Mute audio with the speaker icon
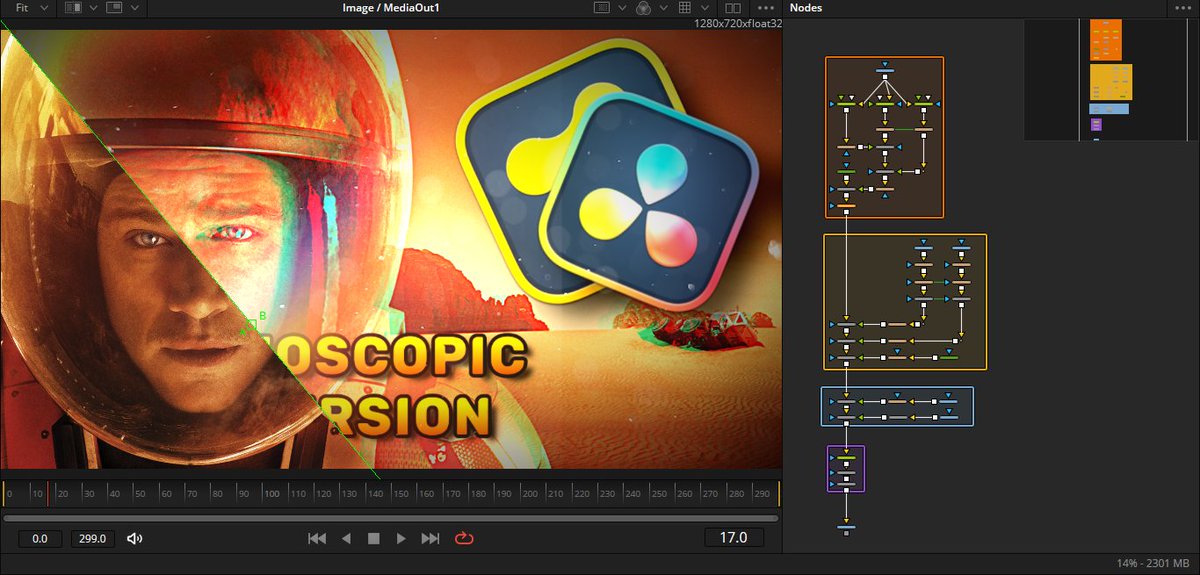Image resolution: width=1200 pixels, height=575 pixels. click(135, 538)
